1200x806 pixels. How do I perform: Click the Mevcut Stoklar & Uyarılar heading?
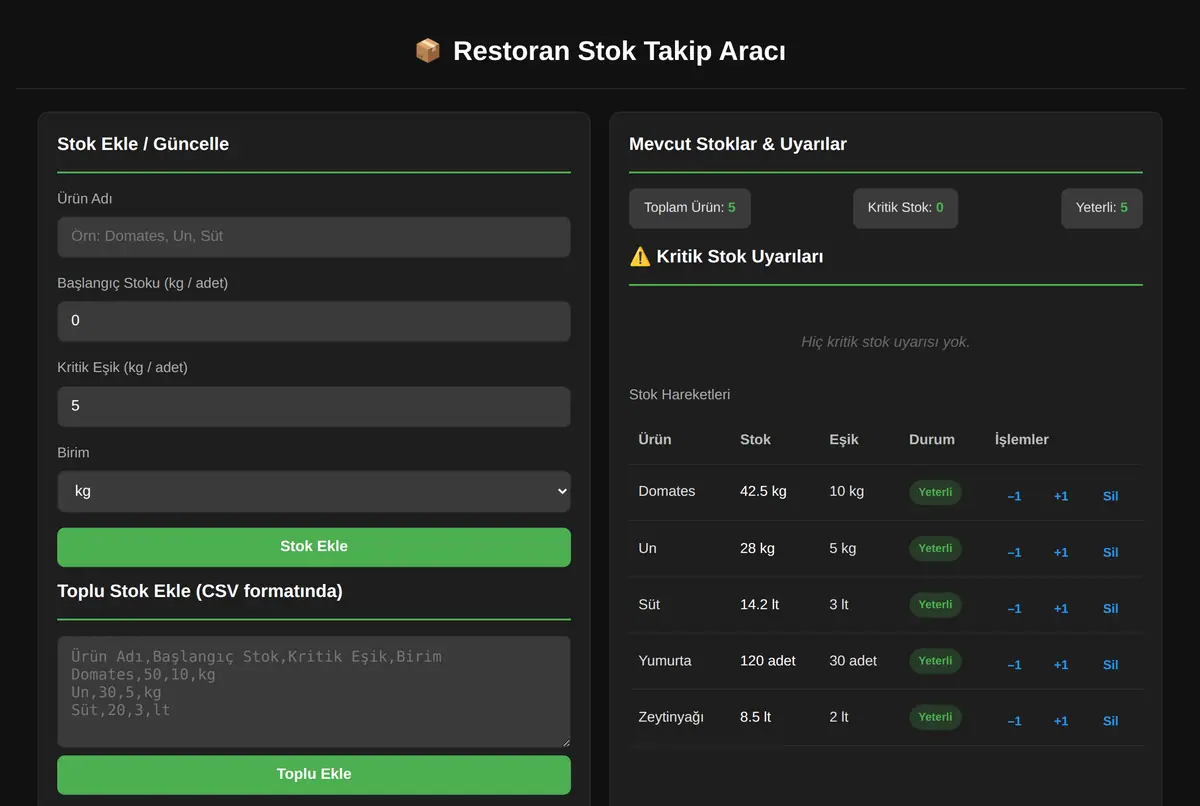[738, 144]
